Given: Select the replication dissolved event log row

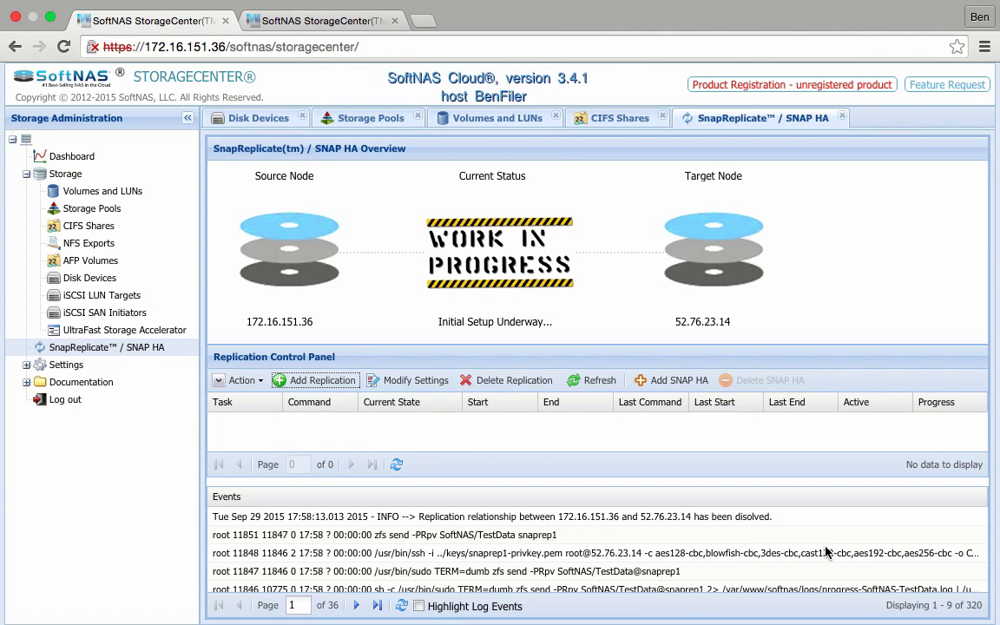Looking at the screenshot, I should [x=597, y=517].
